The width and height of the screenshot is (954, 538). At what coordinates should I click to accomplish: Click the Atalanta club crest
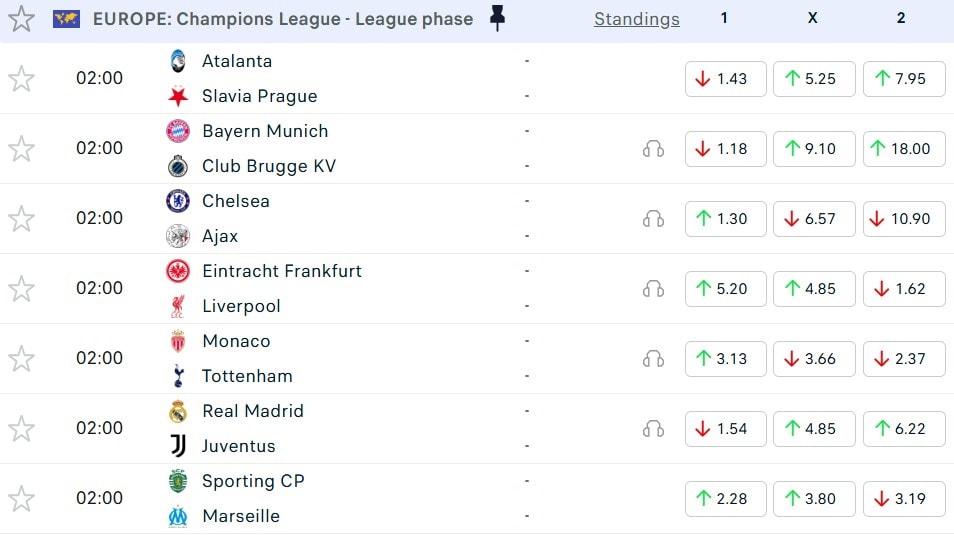[178, 61]
